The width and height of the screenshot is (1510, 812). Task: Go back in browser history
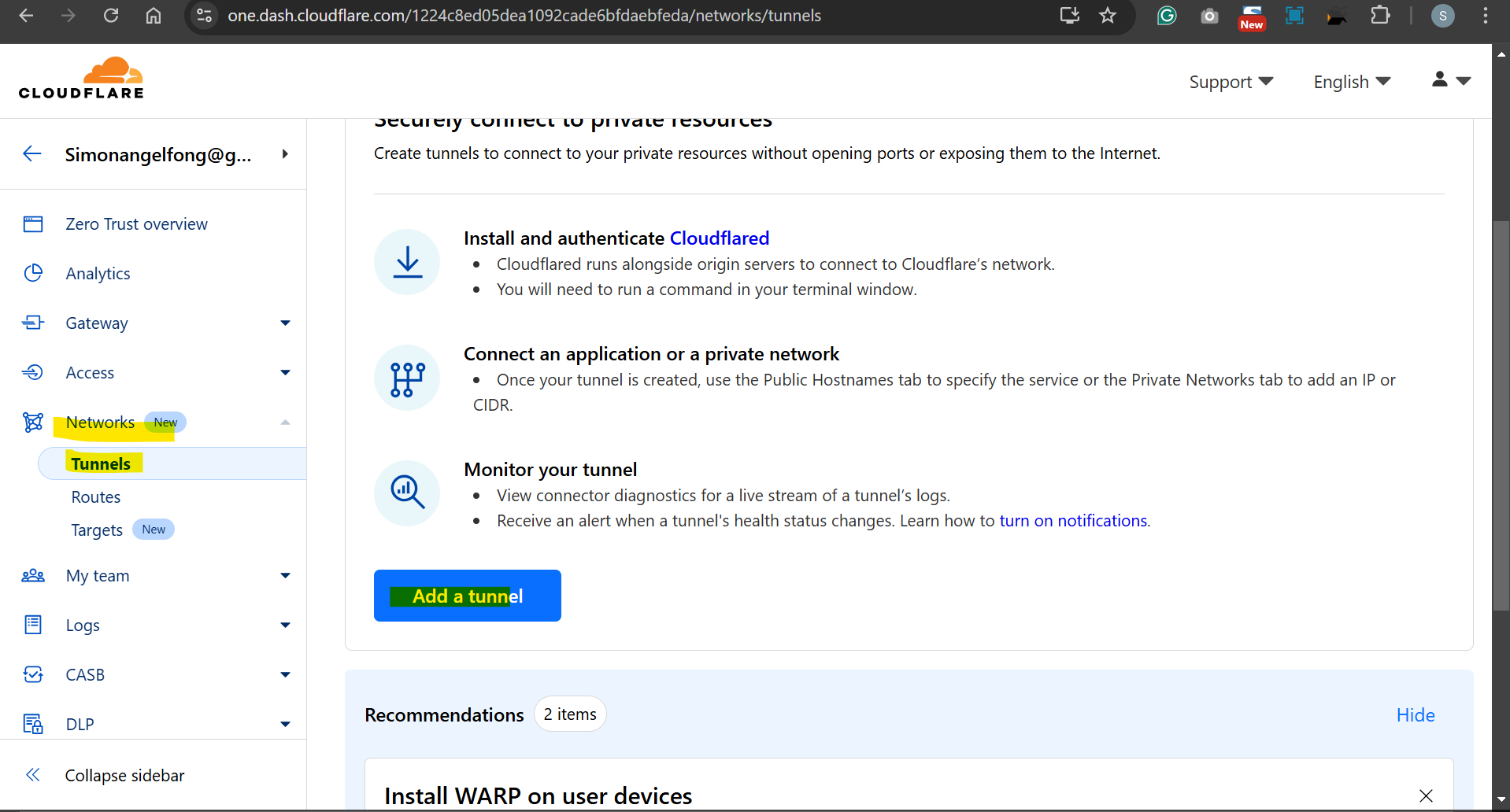26,16
